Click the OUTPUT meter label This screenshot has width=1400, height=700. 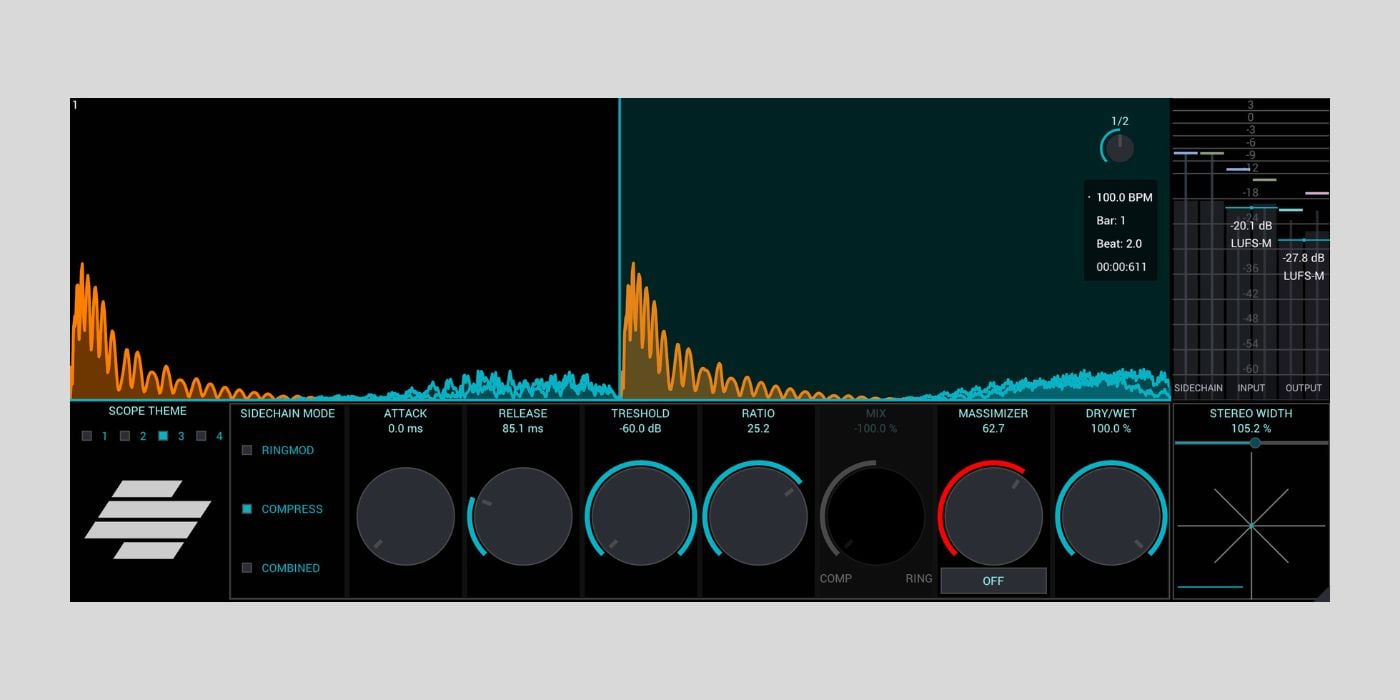pos(1304,388)
